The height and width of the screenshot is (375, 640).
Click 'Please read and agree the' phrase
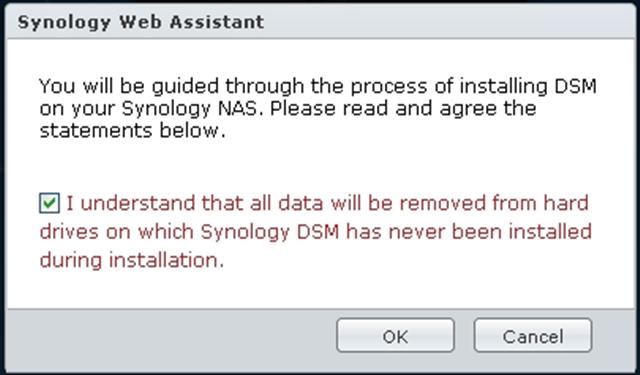click(403, 109)
